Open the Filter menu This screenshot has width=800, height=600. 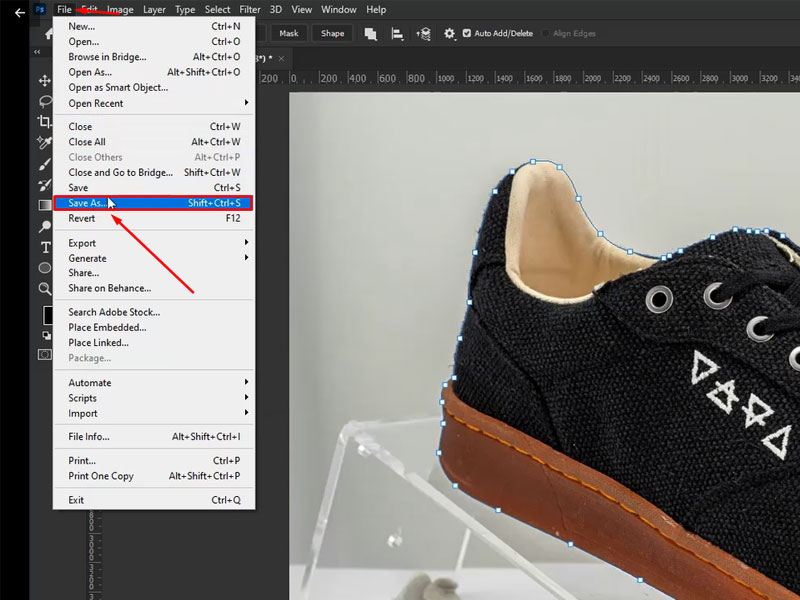pos(250,9)
